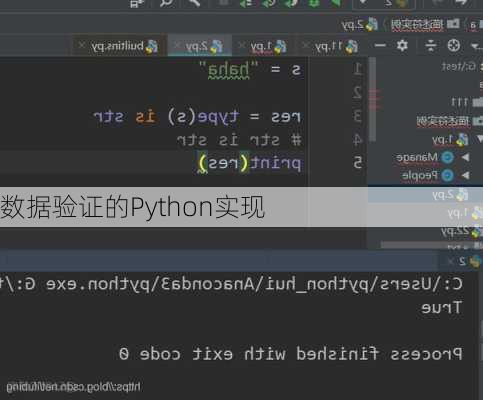Open the run configuration dropdown labeled 2

pyautogui.click(x=383, y=4)
